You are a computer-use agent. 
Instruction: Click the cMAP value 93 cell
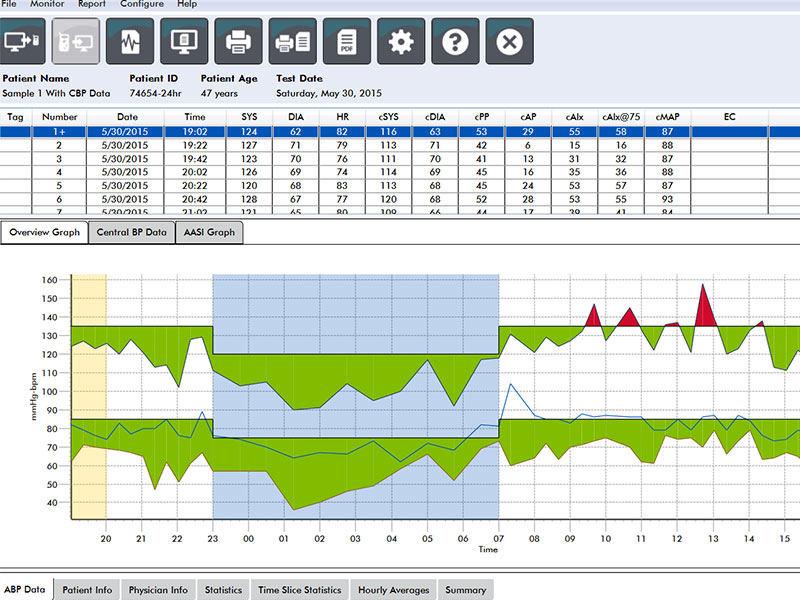(x=667, y=199)
